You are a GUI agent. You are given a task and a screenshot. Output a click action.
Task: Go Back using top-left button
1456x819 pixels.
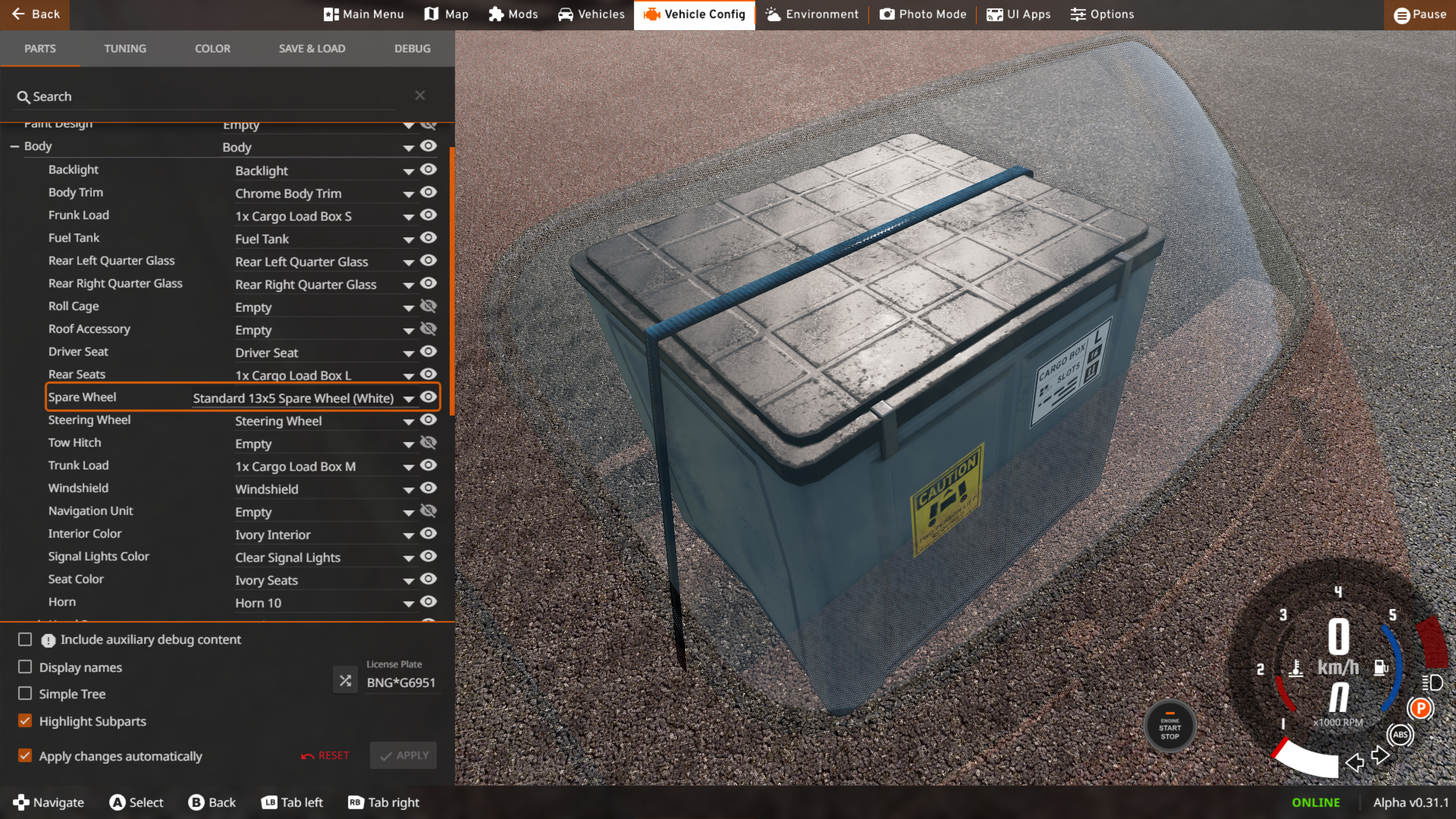pyautogui.click(x=35, y=14)
